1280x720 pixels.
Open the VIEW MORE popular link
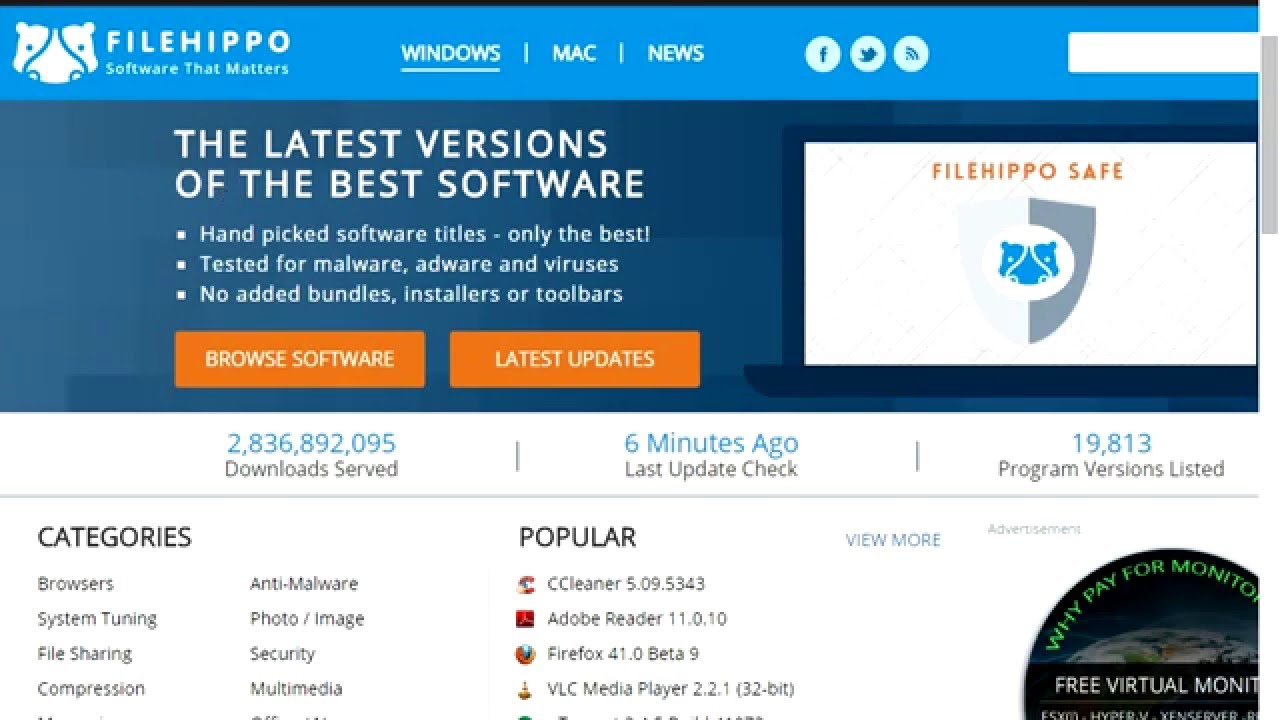point(893,540)
